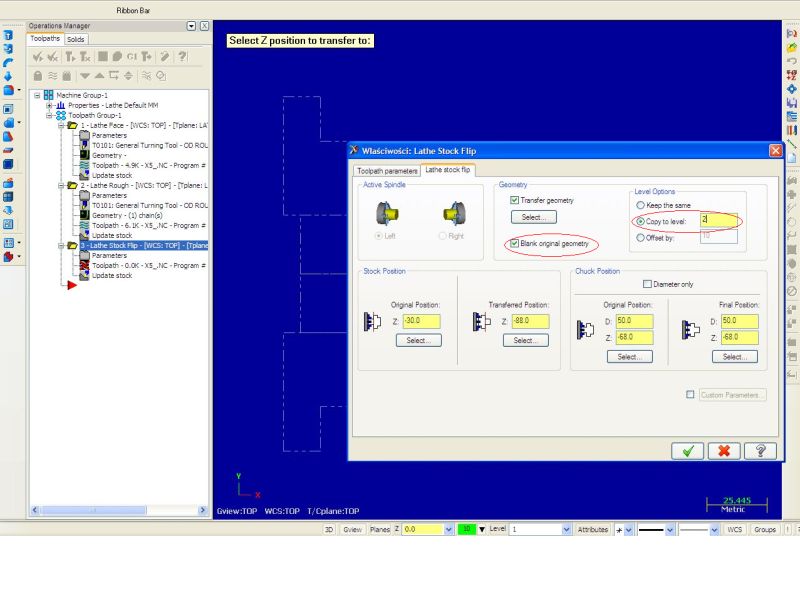Click the Toolpath Group-1 icon
The image size is (800, 596).
[x=61, y=115]
